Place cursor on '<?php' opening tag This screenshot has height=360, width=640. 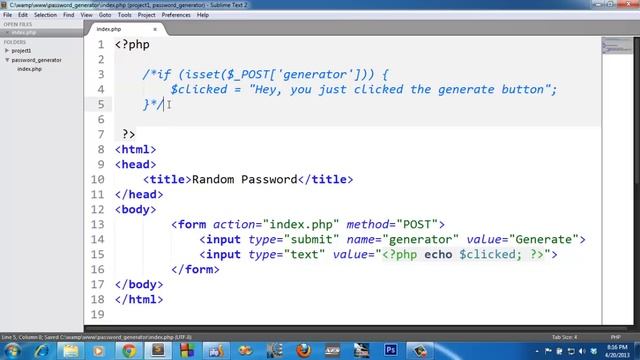[132, 44]
